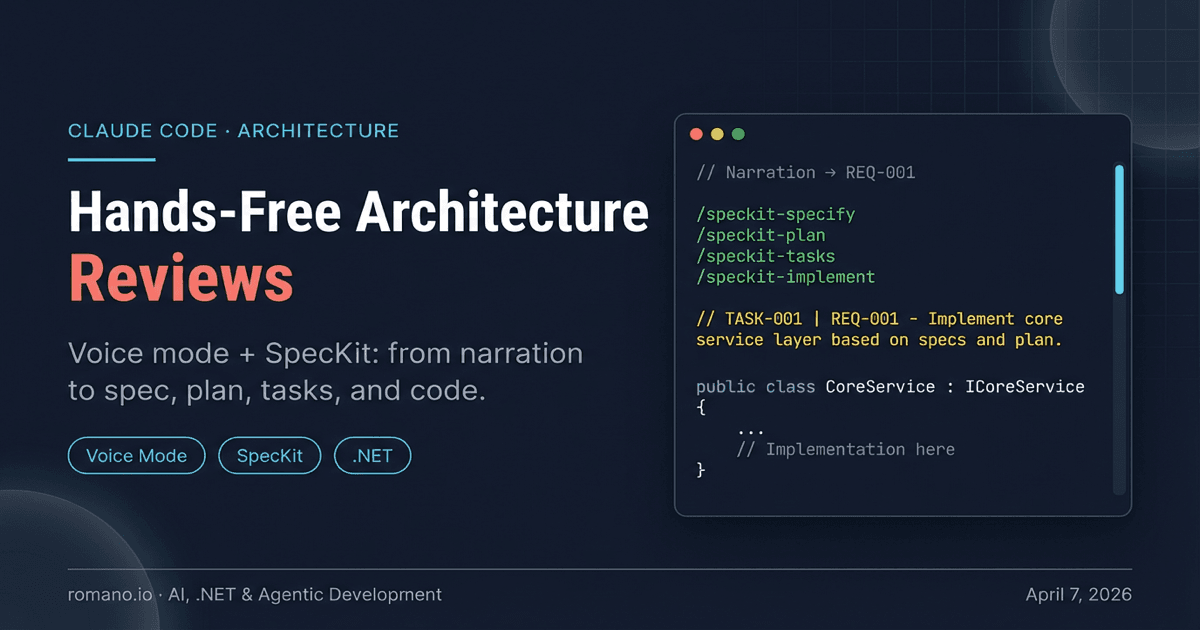1200x630 pixels.
Task: Run the /speckit-plan command
Action: click(761, 235)
